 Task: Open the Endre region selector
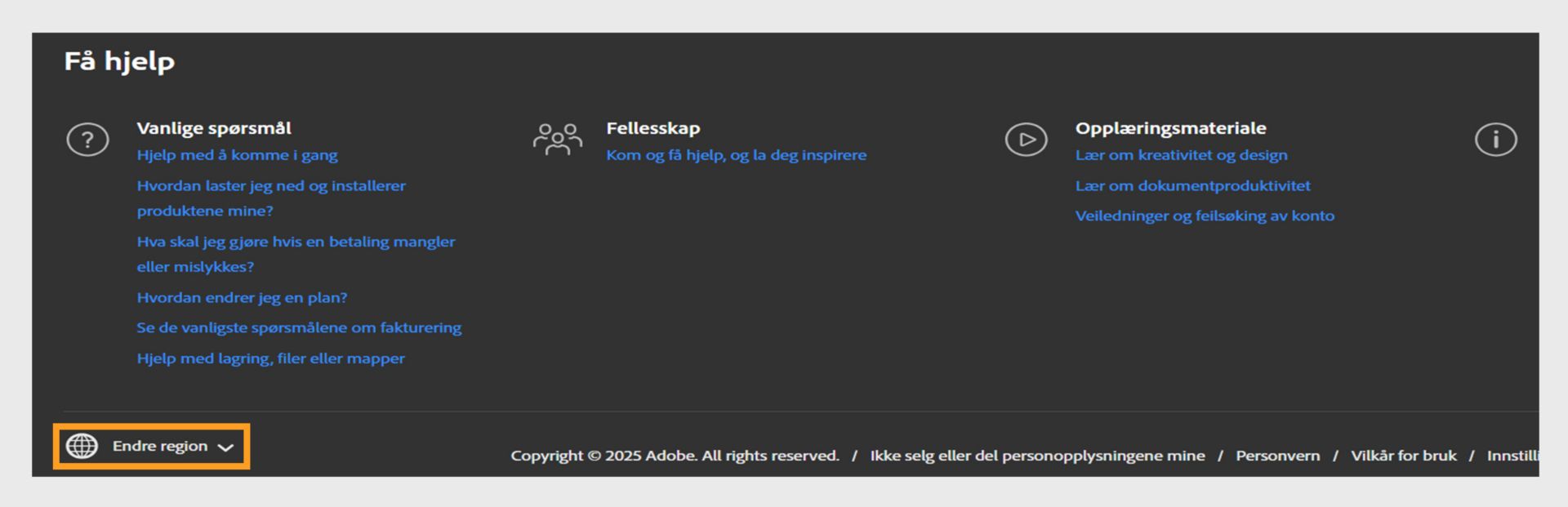click(x=160, y=446)
